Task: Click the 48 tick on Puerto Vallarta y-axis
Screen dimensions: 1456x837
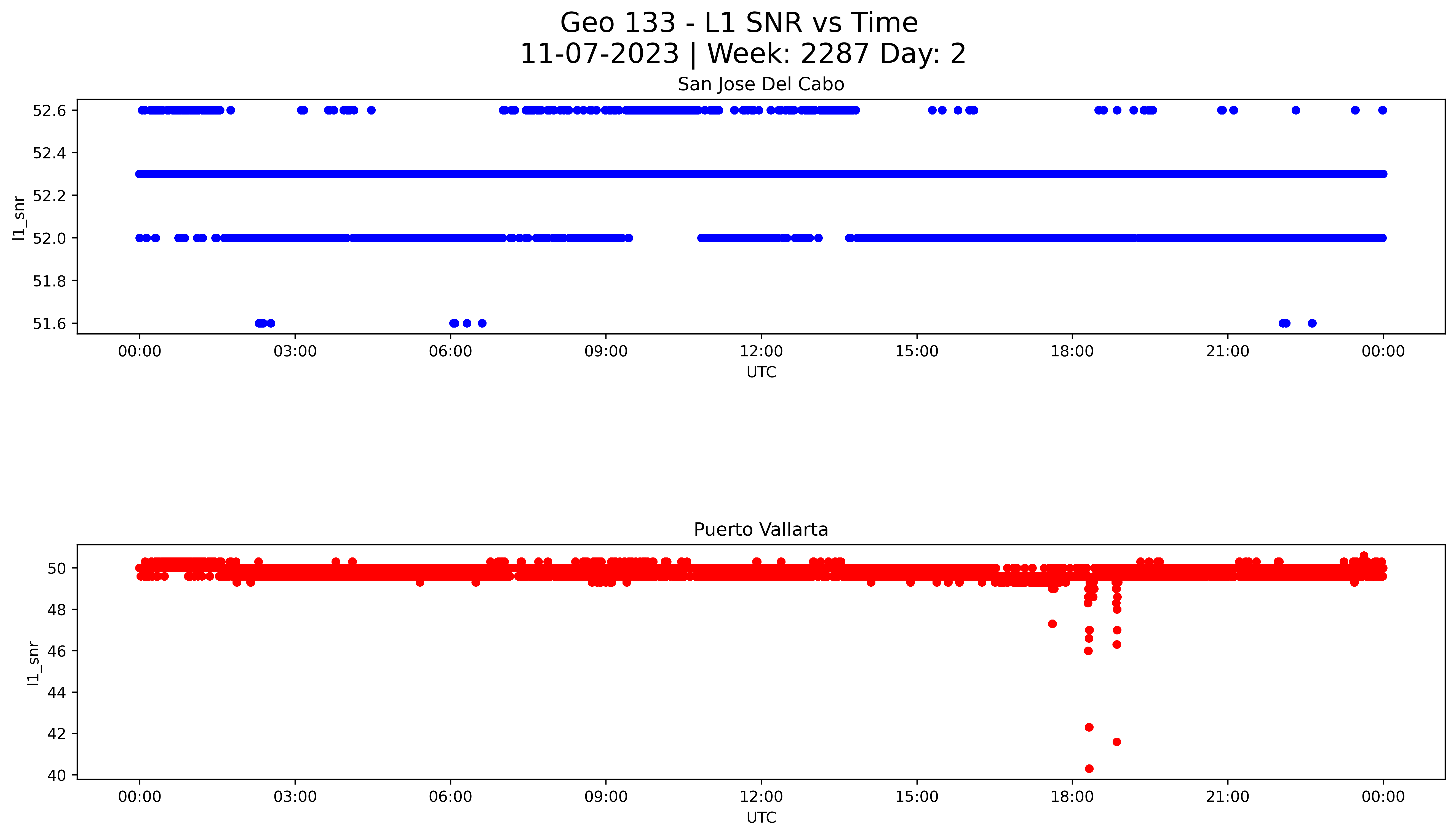Action: [x=57, y=609]
